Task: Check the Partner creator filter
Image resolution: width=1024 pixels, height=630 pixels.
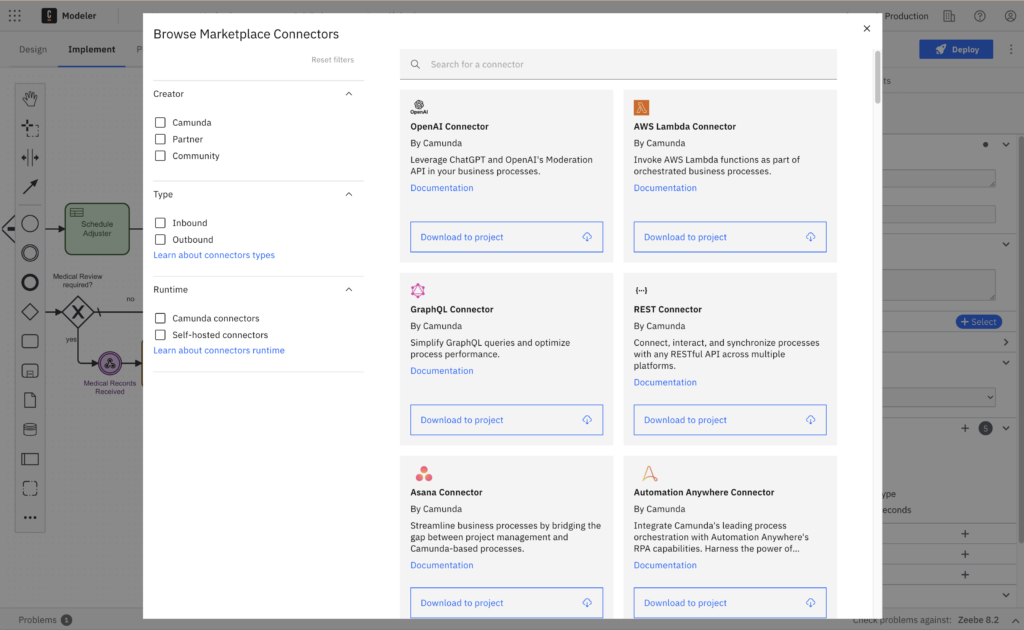Action: tap(160, 139)
